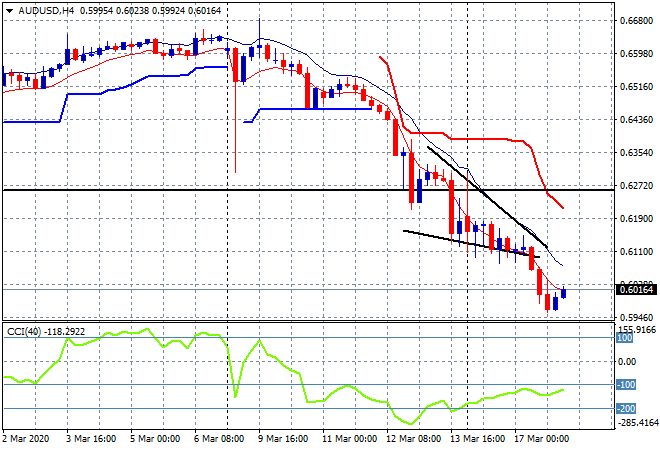Select the thick red upper stop line

click(480, 138)
